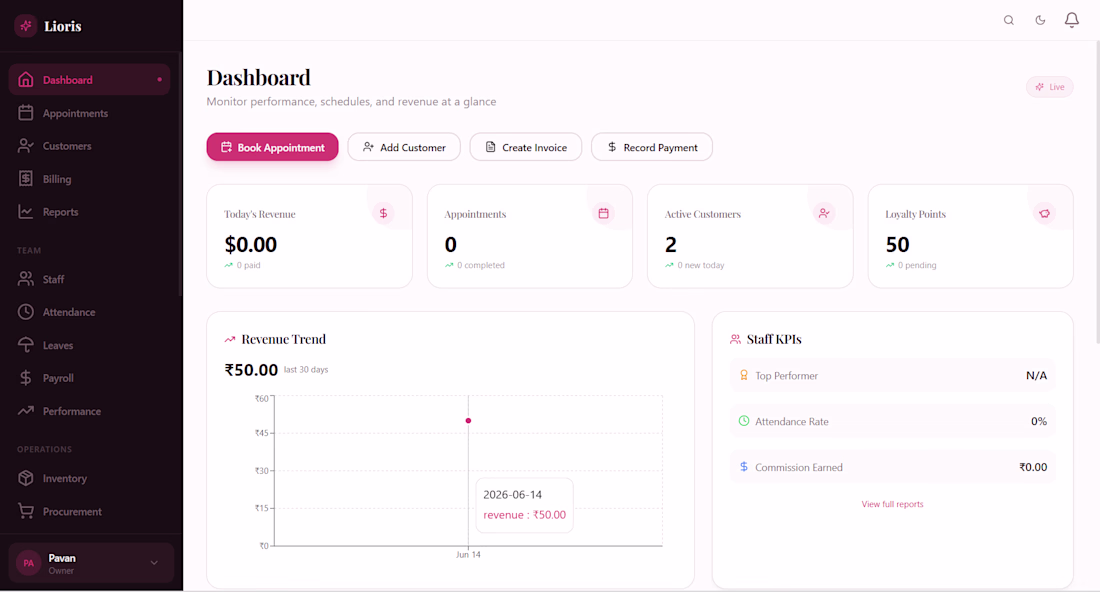Click the dollar icon on Today's Revenue card
Viewport: 1100px width, 592px height.
383,213
